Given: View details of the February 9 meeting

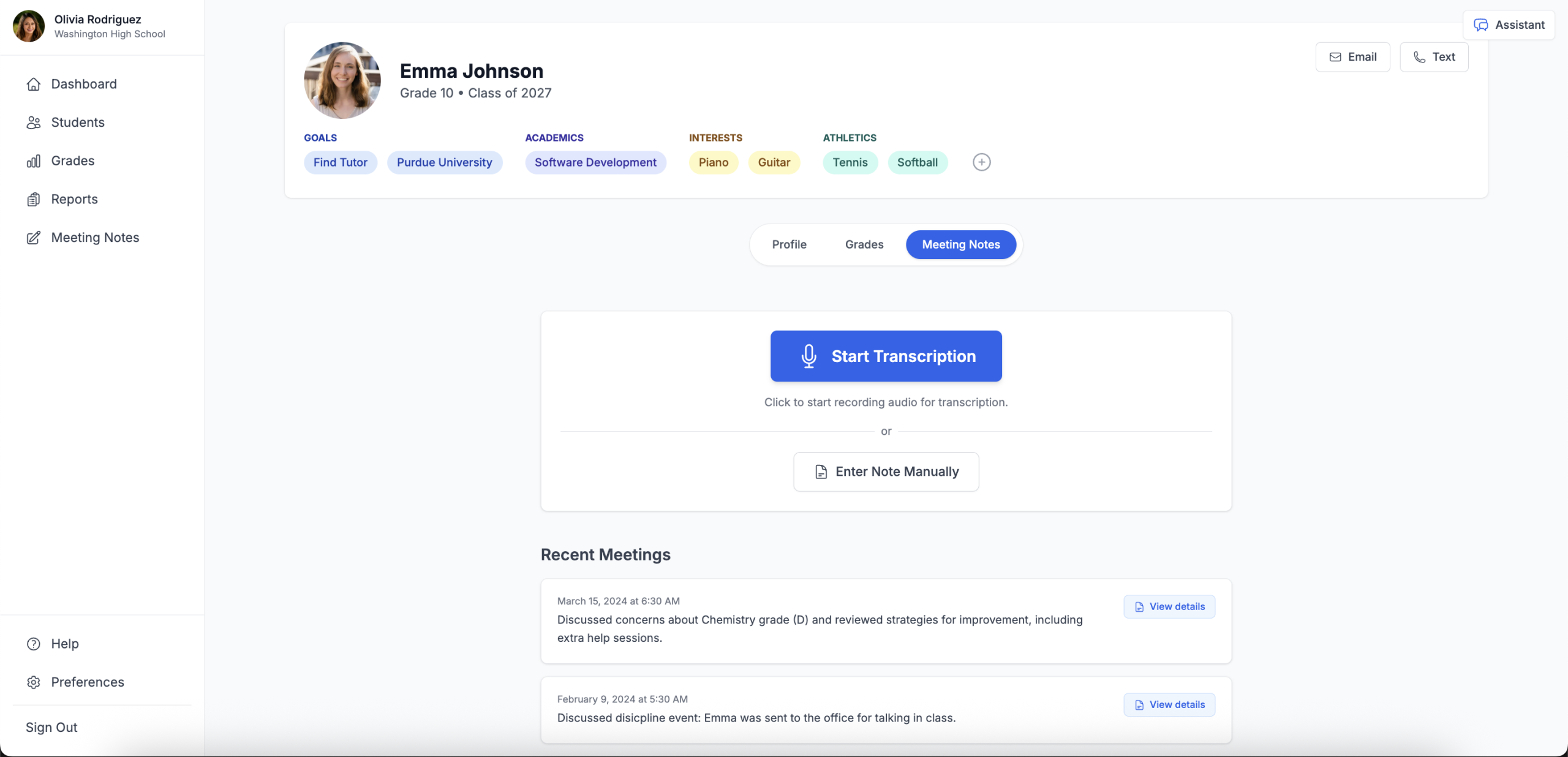Looking at the screenshot, I should pyautogui.click(x=1169, y=704).
